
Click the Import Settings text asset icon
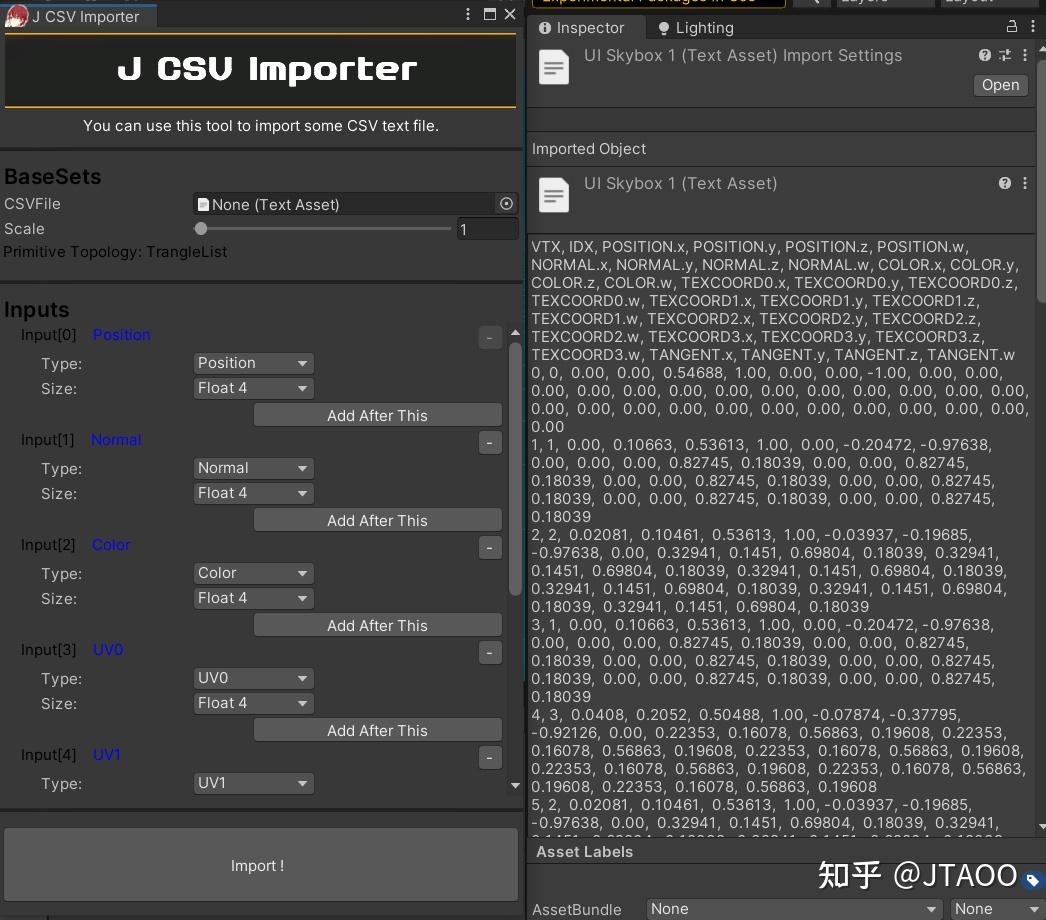pos(554,67)
